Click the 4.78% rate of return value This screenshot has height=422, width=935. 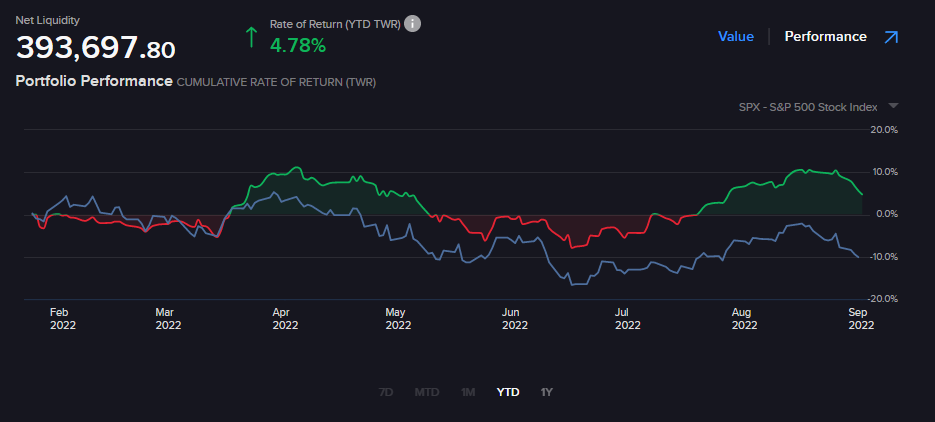pyautogui.click(x=298, y=45)
